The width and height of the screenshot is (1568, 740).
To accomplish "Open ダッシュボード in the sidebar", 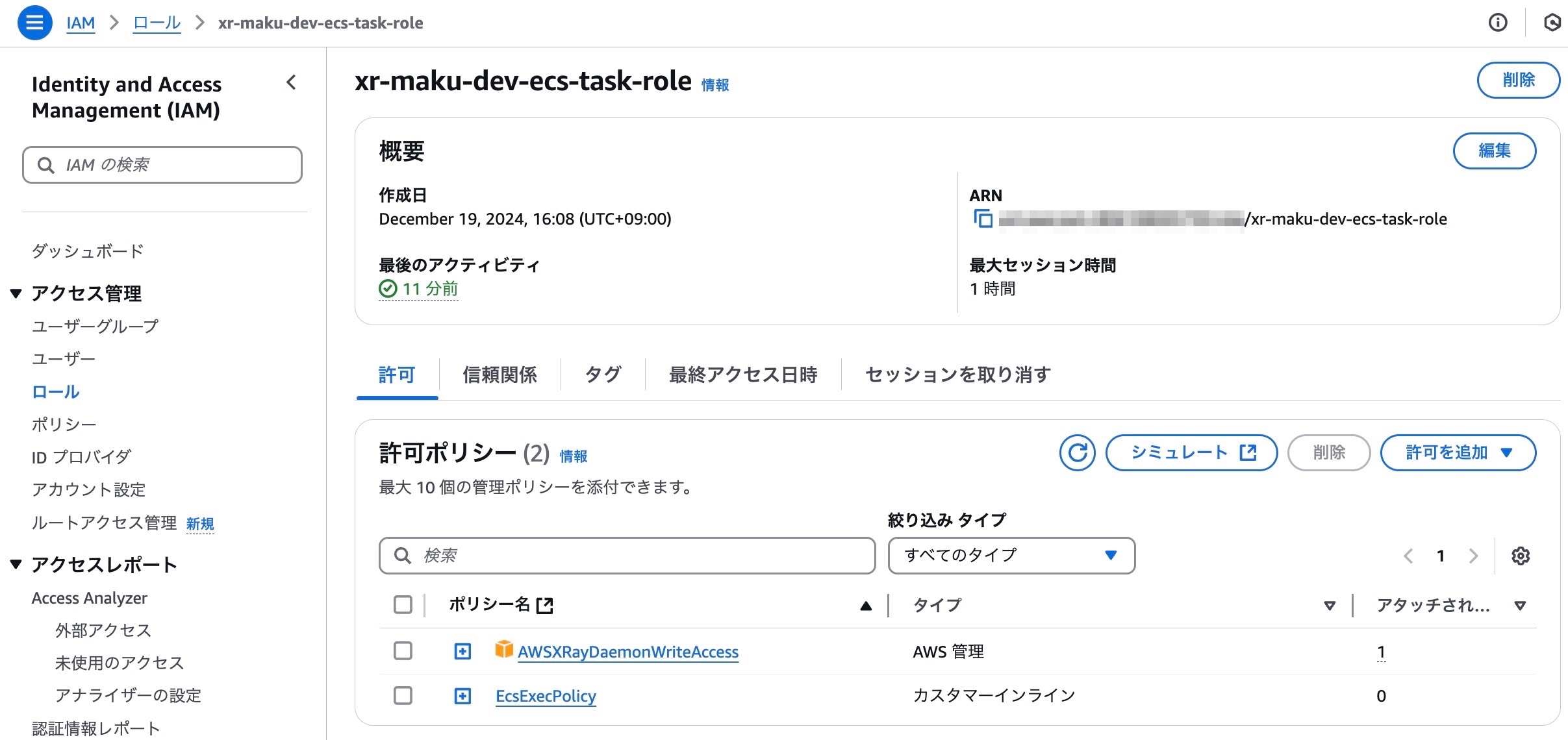I will pyautogui.click(x=88, y=251).
